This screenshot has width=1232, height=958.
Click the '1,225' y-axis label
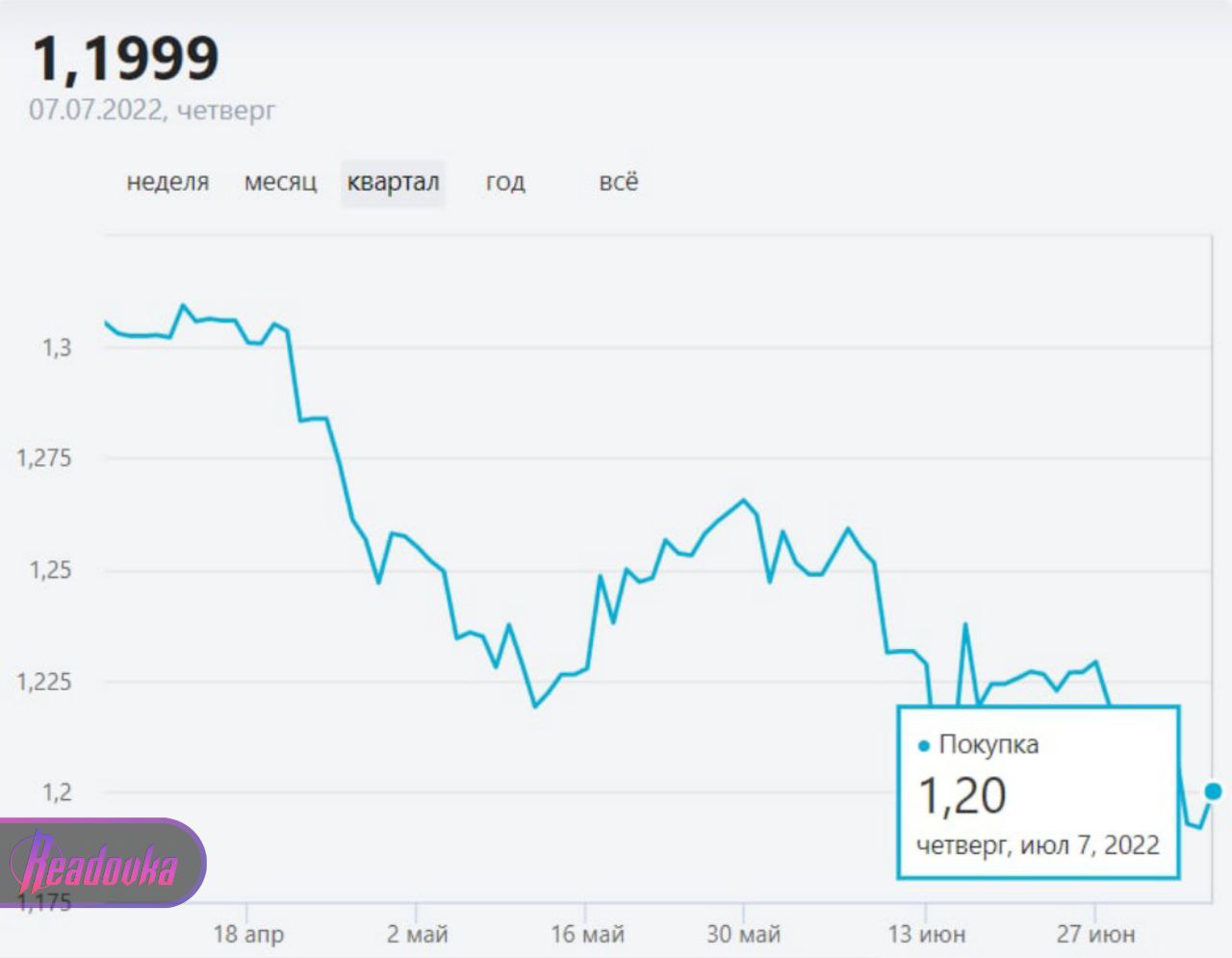(x=44, y=682)
